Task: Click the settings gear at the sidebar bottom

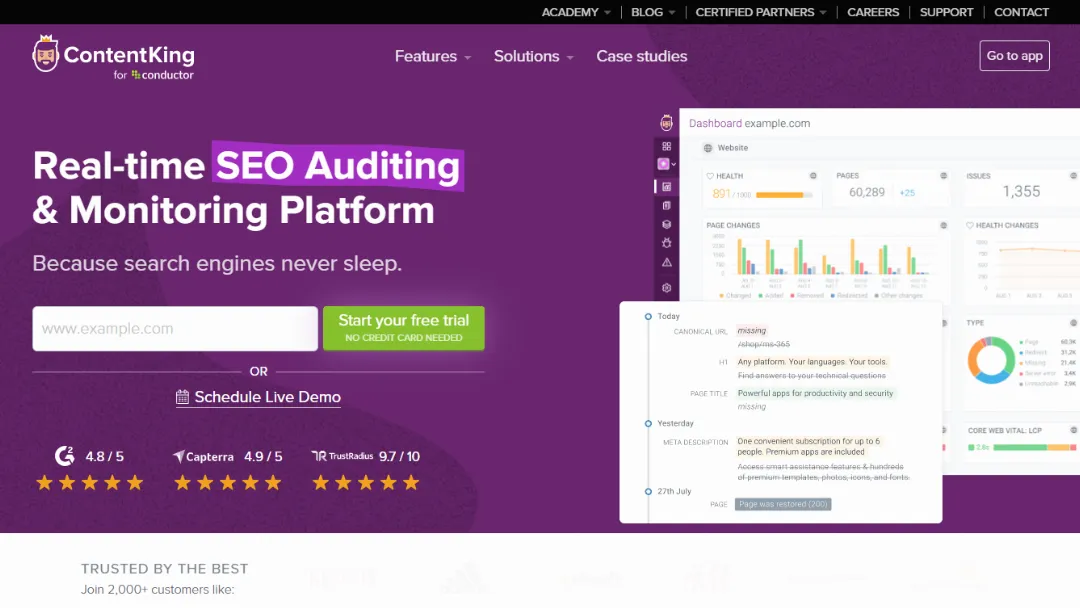Action: click(666, 288)
